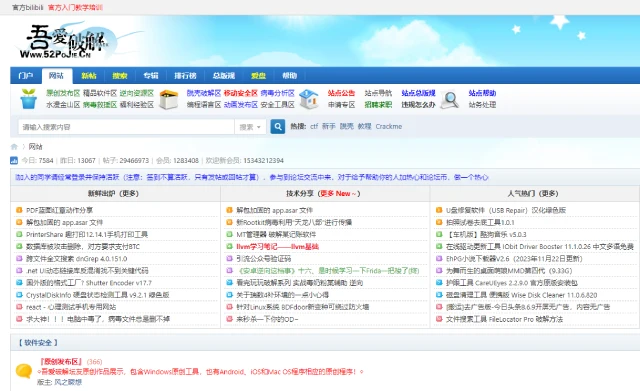Open the 搜索 type dropdown in search bar
This screenshot has width=640, height=391.
[x=250, y=127]
